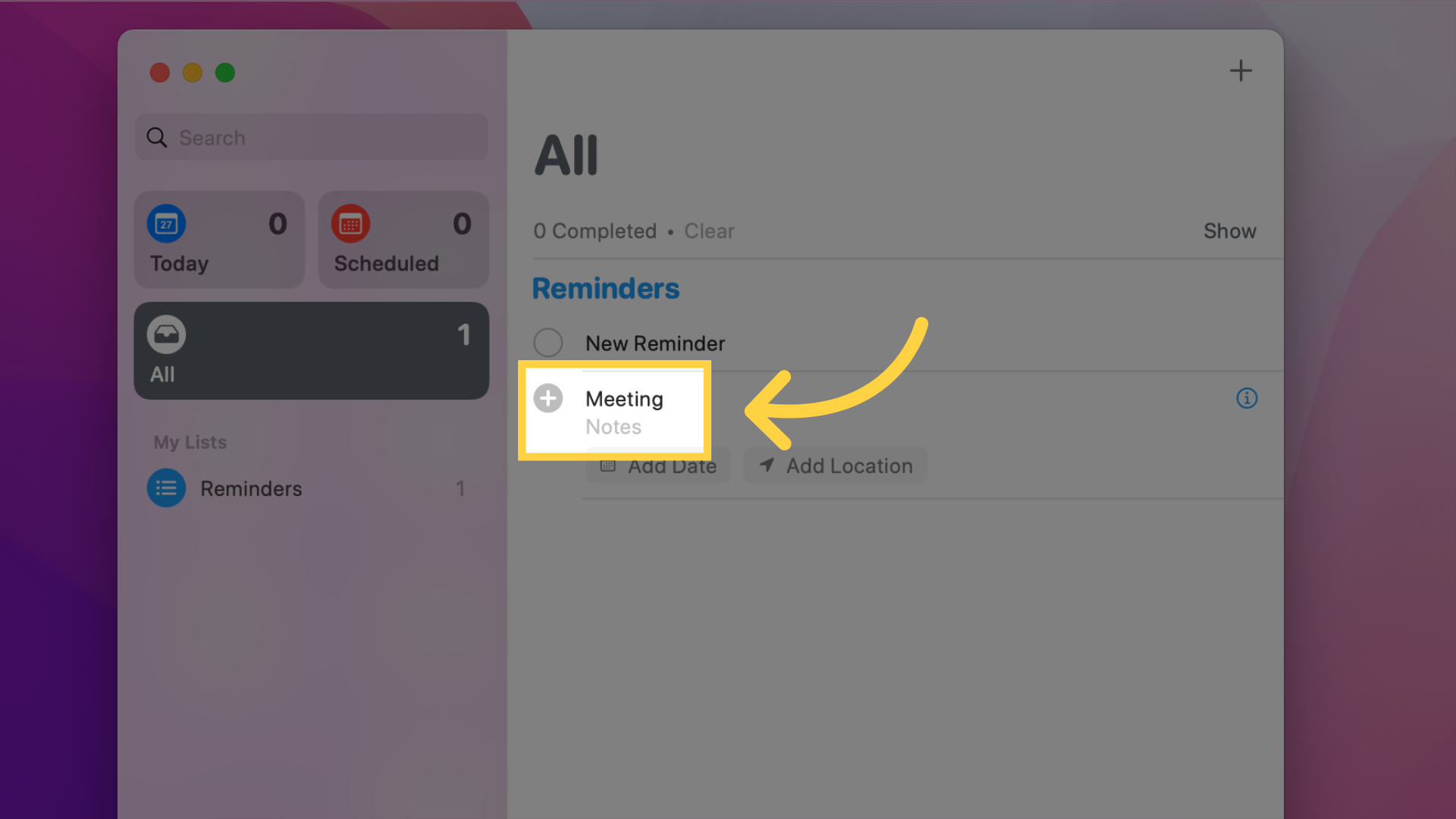Click the Add Date button
The width and height of the screenshot is (1456, 819).
(x=657, y=465)
